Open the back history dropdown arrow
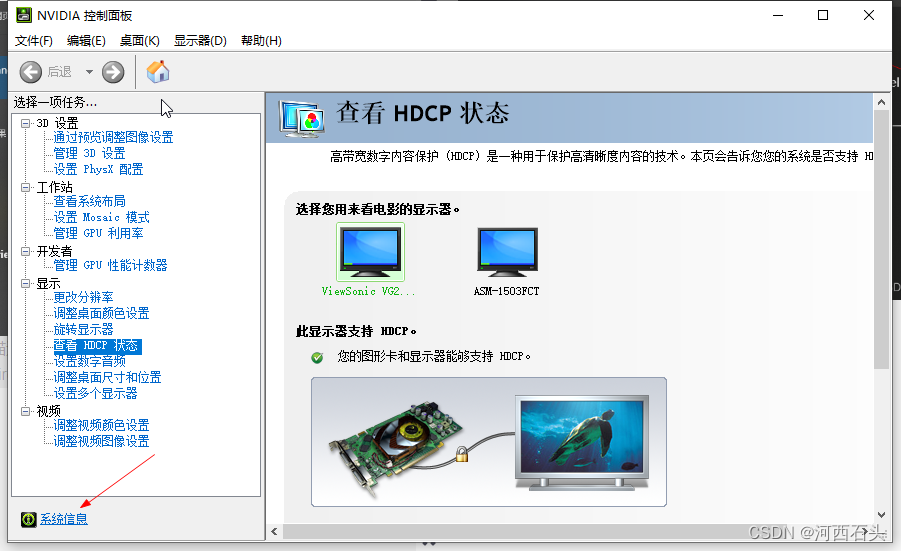This screenshot has width=901, height=551. (x=89, y=72)
